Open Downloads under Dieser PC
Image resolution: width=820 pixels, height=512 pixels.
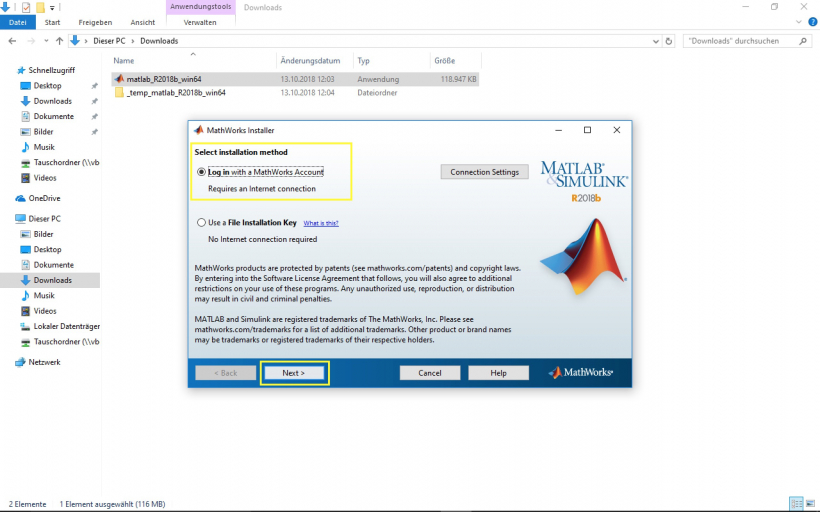tap(52, 280)
